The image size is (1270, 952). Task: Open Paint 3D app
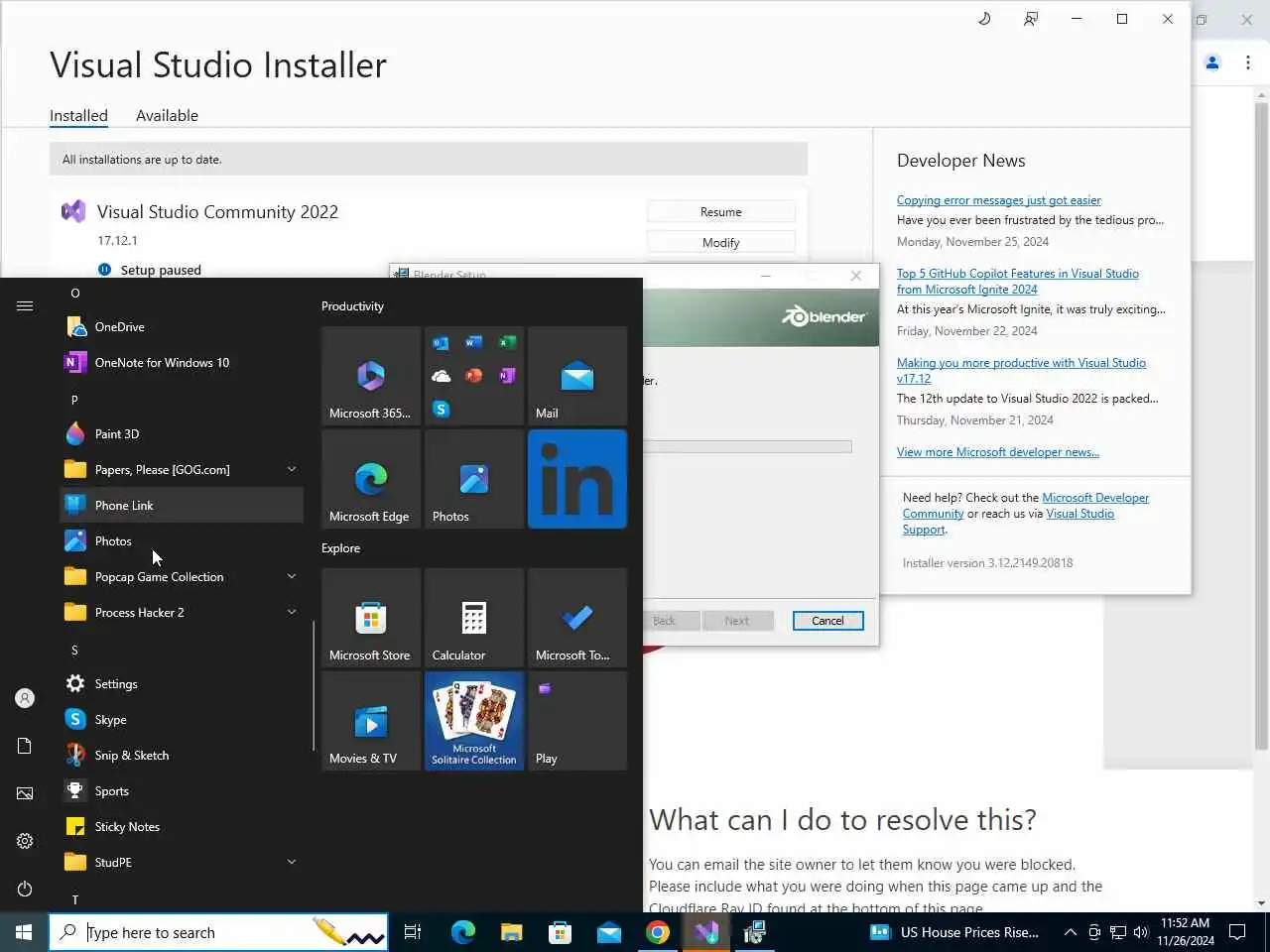tap(182, 434)
